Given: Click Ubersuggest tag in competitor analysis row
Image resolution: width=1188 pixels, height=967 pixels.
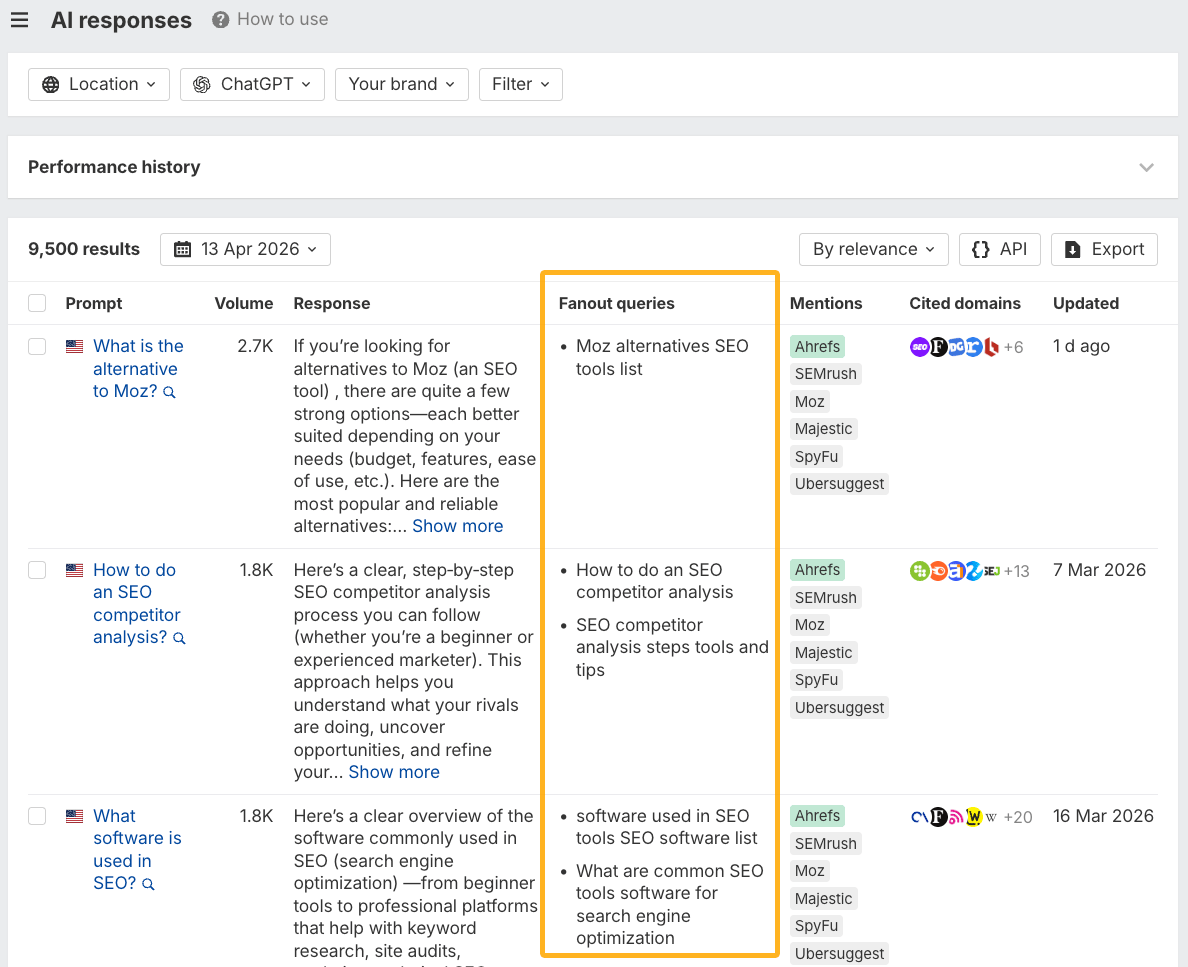Looking at the screenshot, I should (x=839, y=707).
